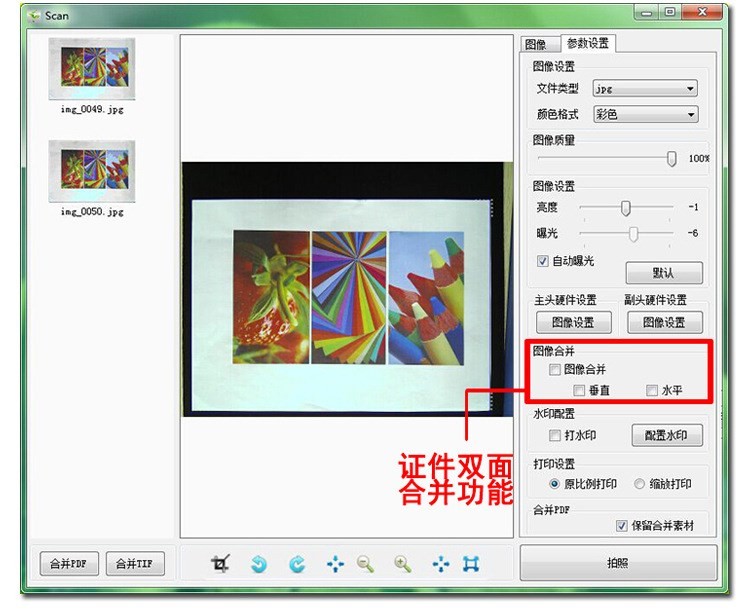
Task: Click the first four-arrow move icon
Action: click(x=335, y=564)
